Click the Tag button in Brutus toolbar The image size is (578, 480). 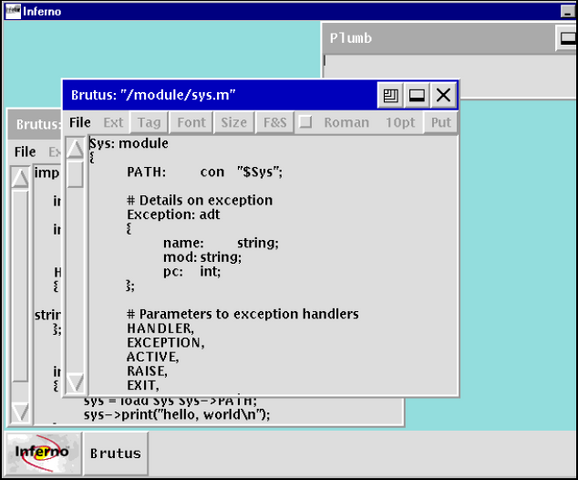(x=149, y=122)
